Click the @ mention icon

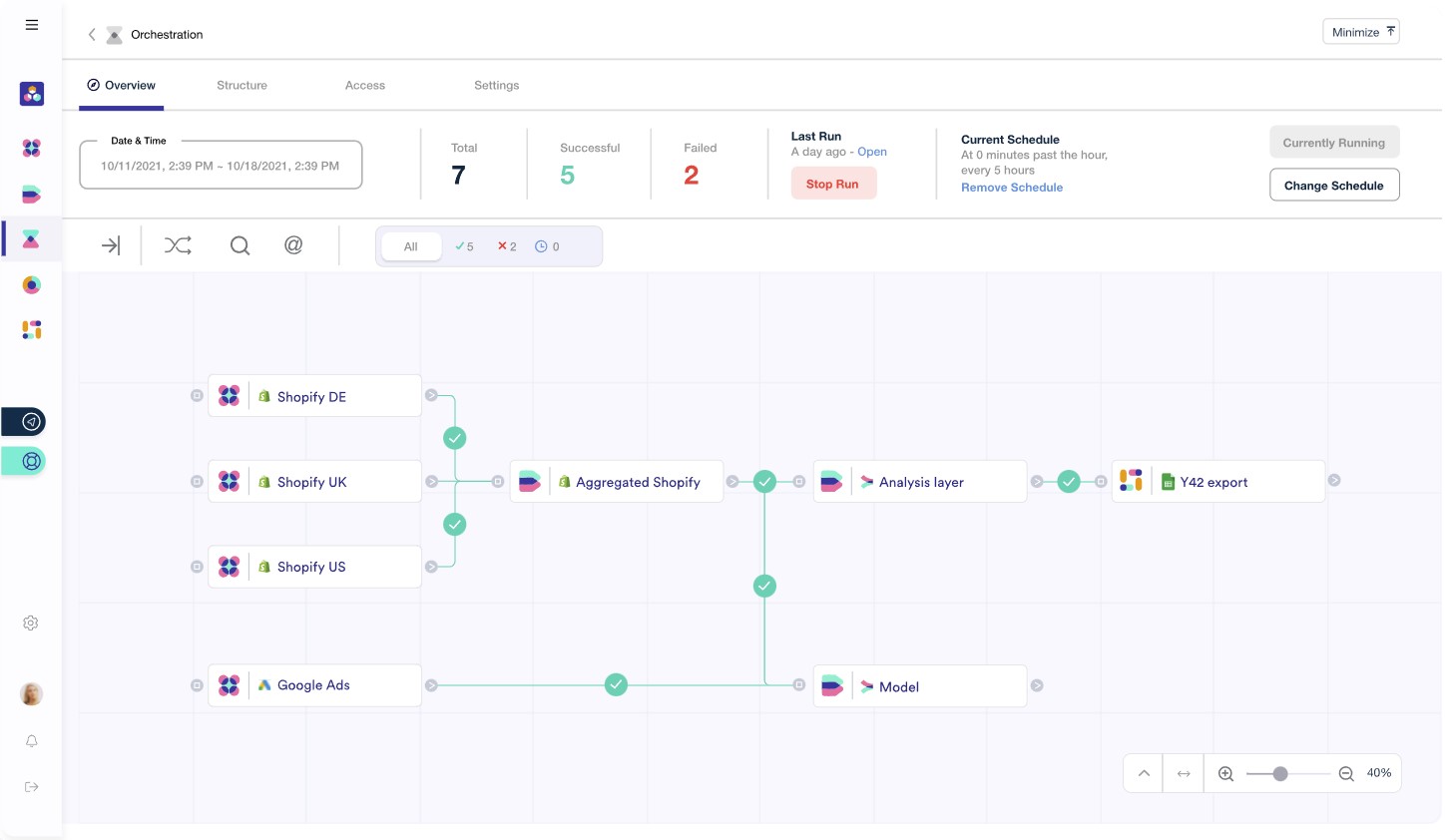(293, 245)
